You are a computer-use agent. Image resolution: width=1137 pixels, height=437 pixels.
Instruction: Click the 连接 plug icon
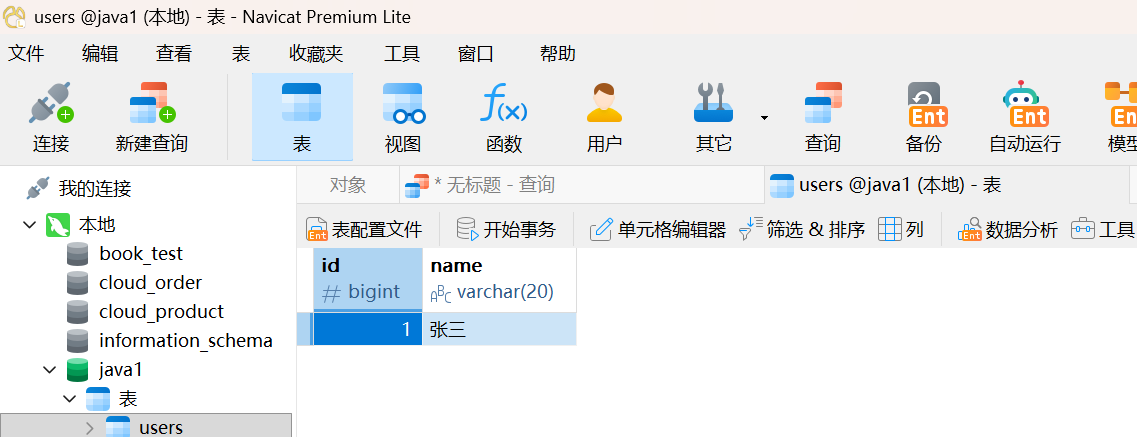click(51, 104)
